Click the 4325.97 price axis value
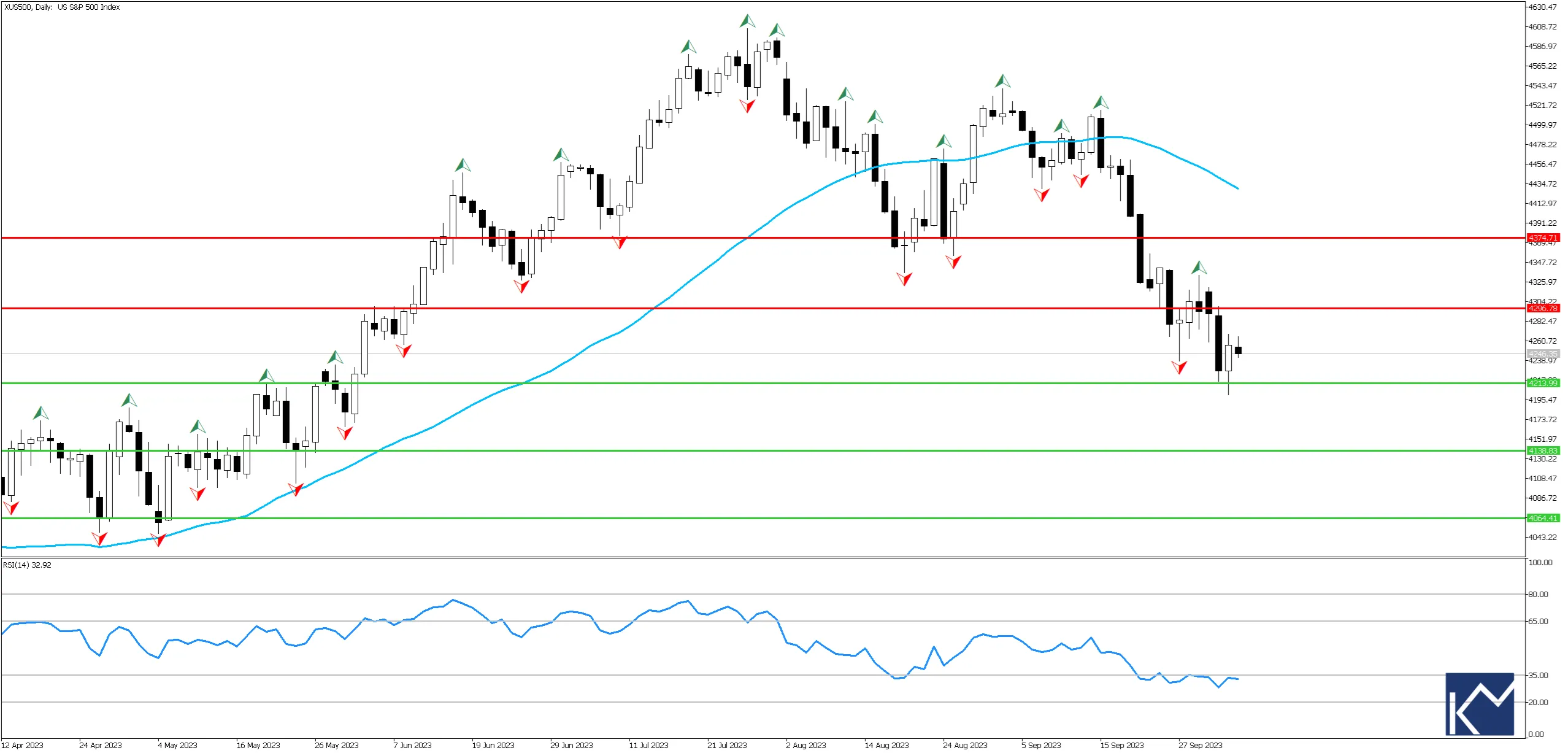The image size is (1568, 753). [1542, 282]
